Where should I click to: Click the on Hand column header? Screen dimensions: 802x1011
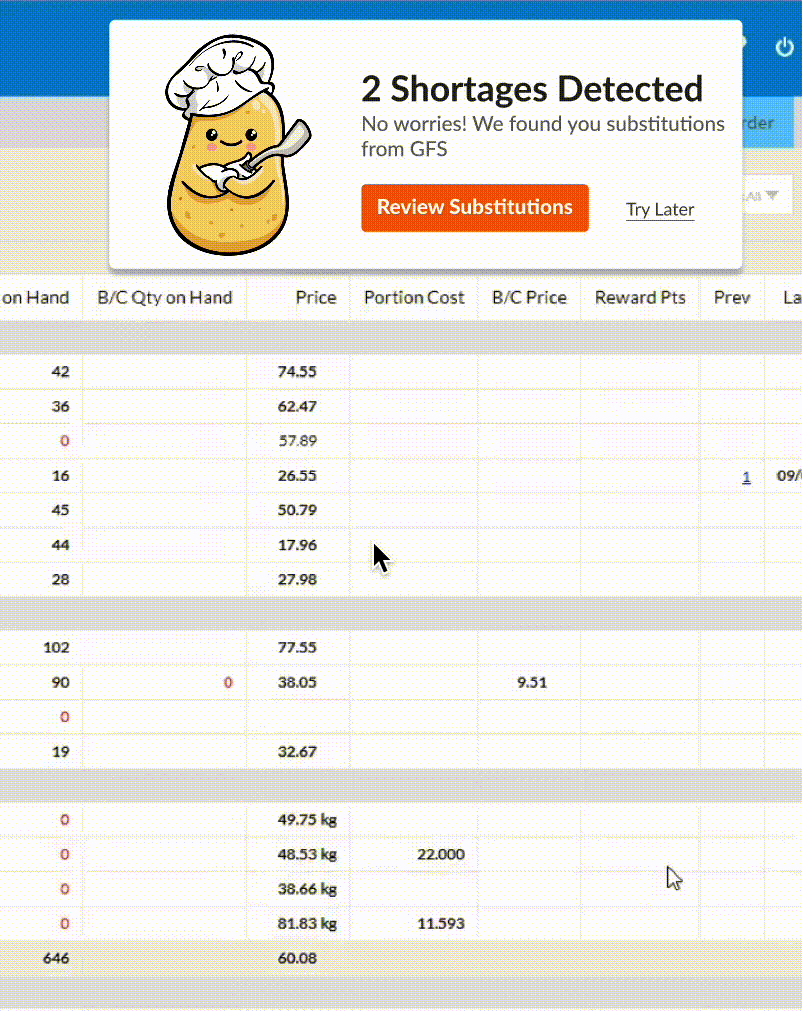pyautogui.click(x=35, y=297)
